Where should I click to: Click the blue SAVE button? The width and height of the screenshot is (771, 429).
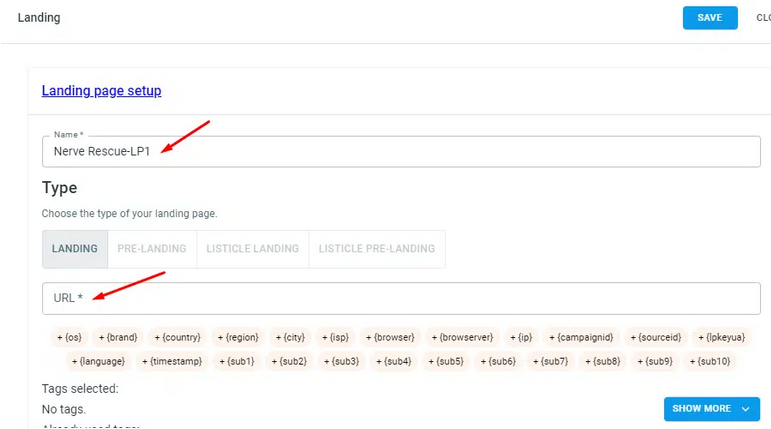click(710, 18)
